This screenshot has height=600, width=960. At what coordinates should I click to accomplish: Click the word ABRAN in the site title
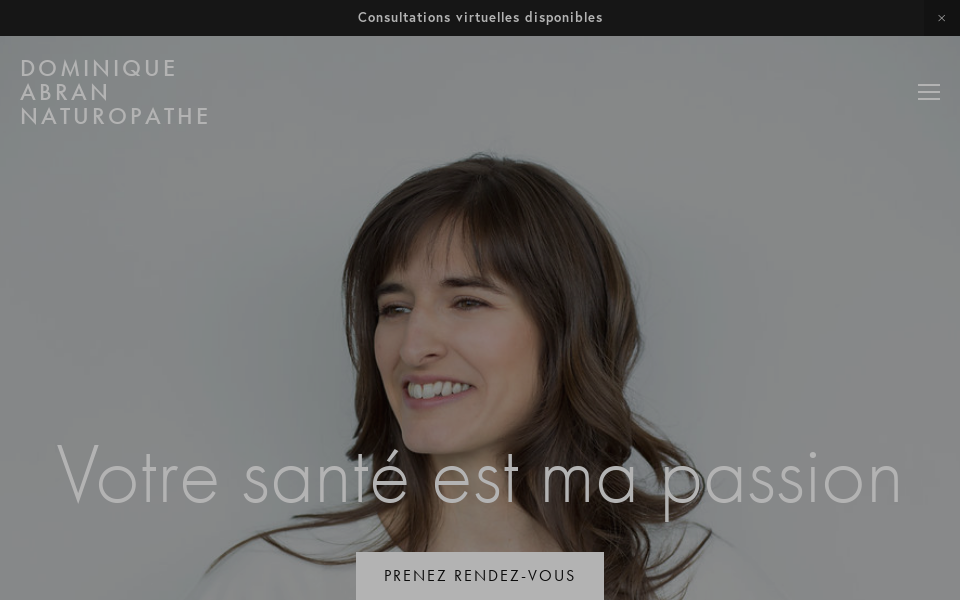tap(64, 92)
